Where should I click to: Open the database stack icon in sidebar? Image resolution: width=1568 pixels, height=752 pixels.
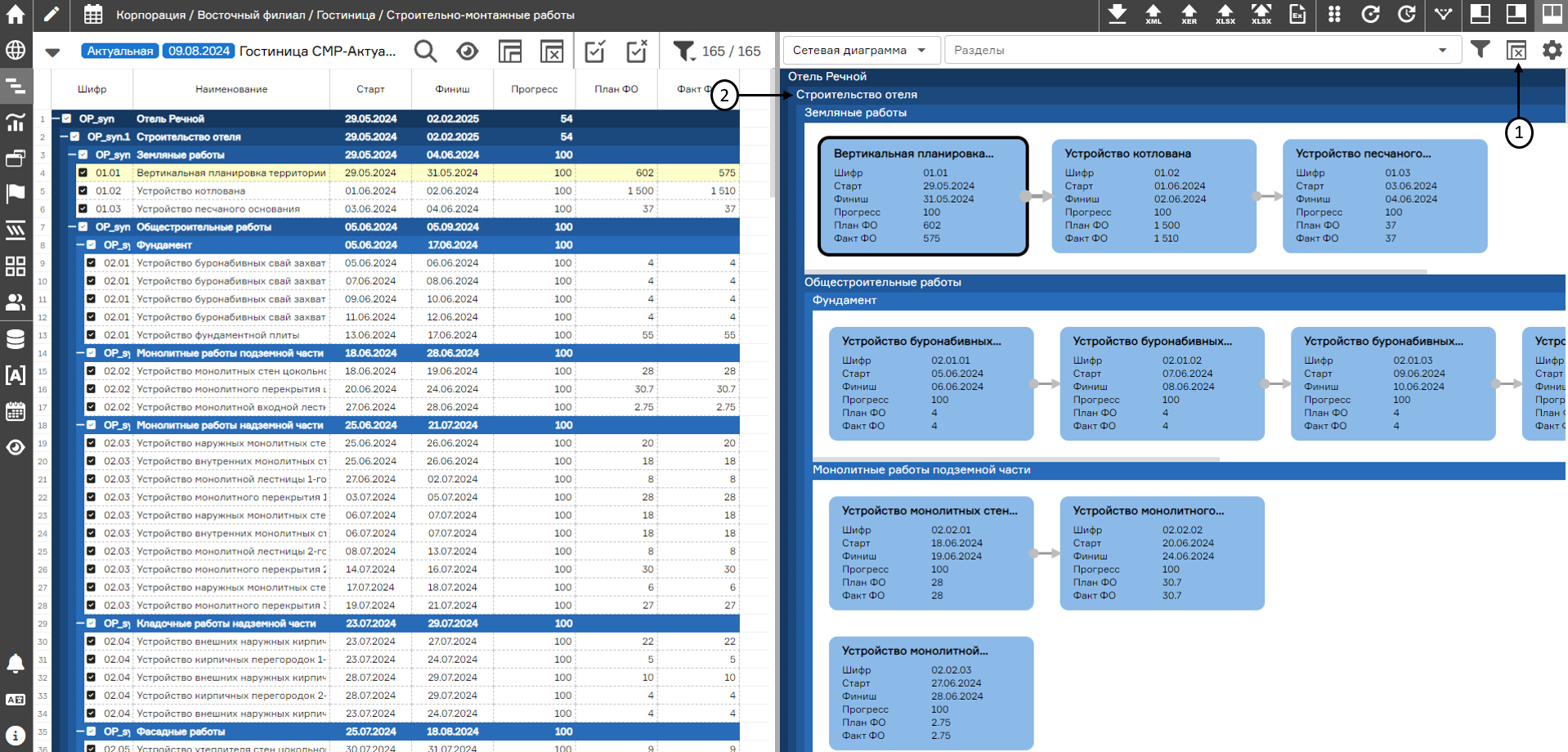16,338
